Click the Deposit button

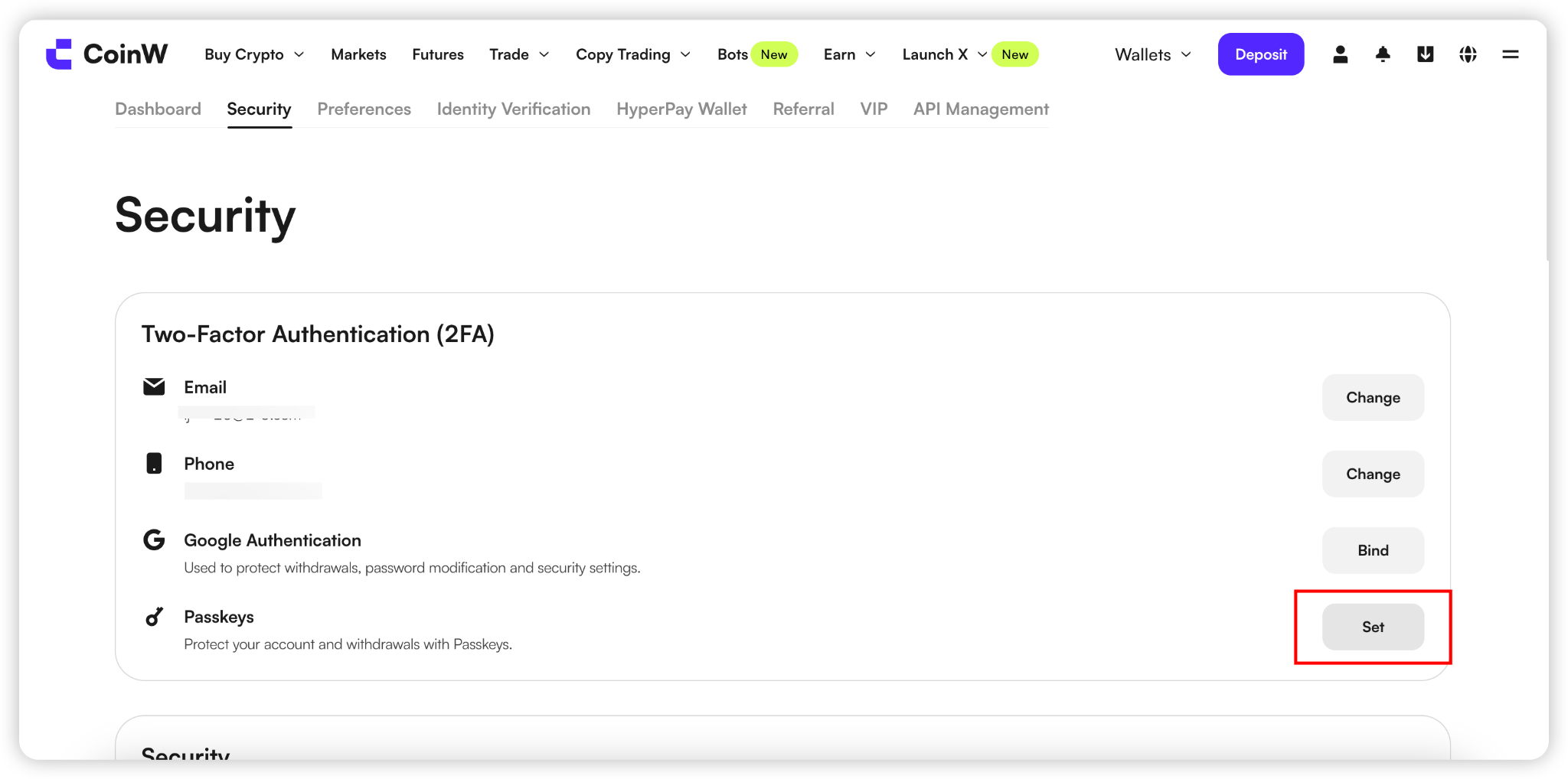coord(1261,54)
